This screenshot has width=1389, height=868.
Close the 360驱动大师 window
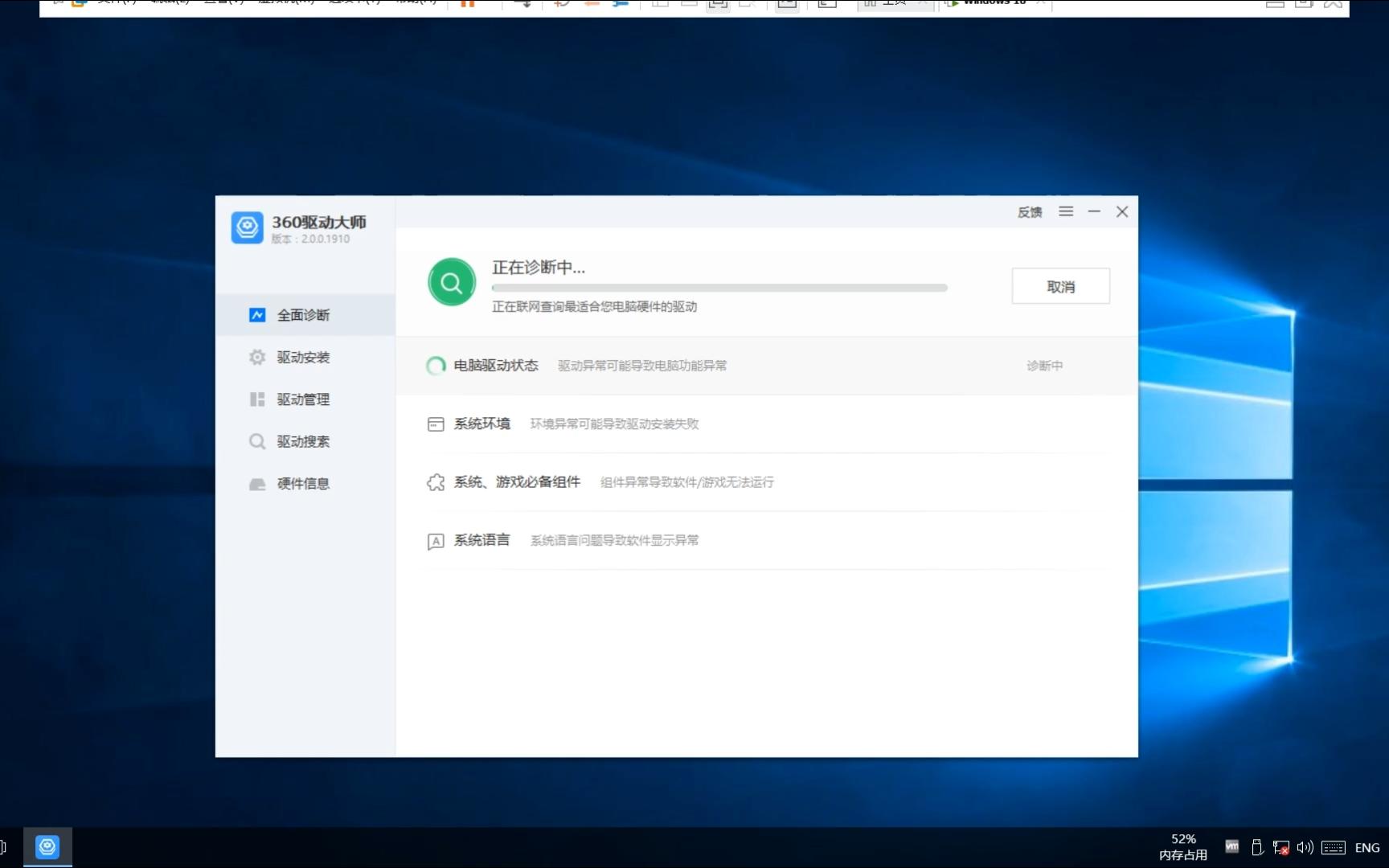pyautogui.click(x=1122, y=211)
